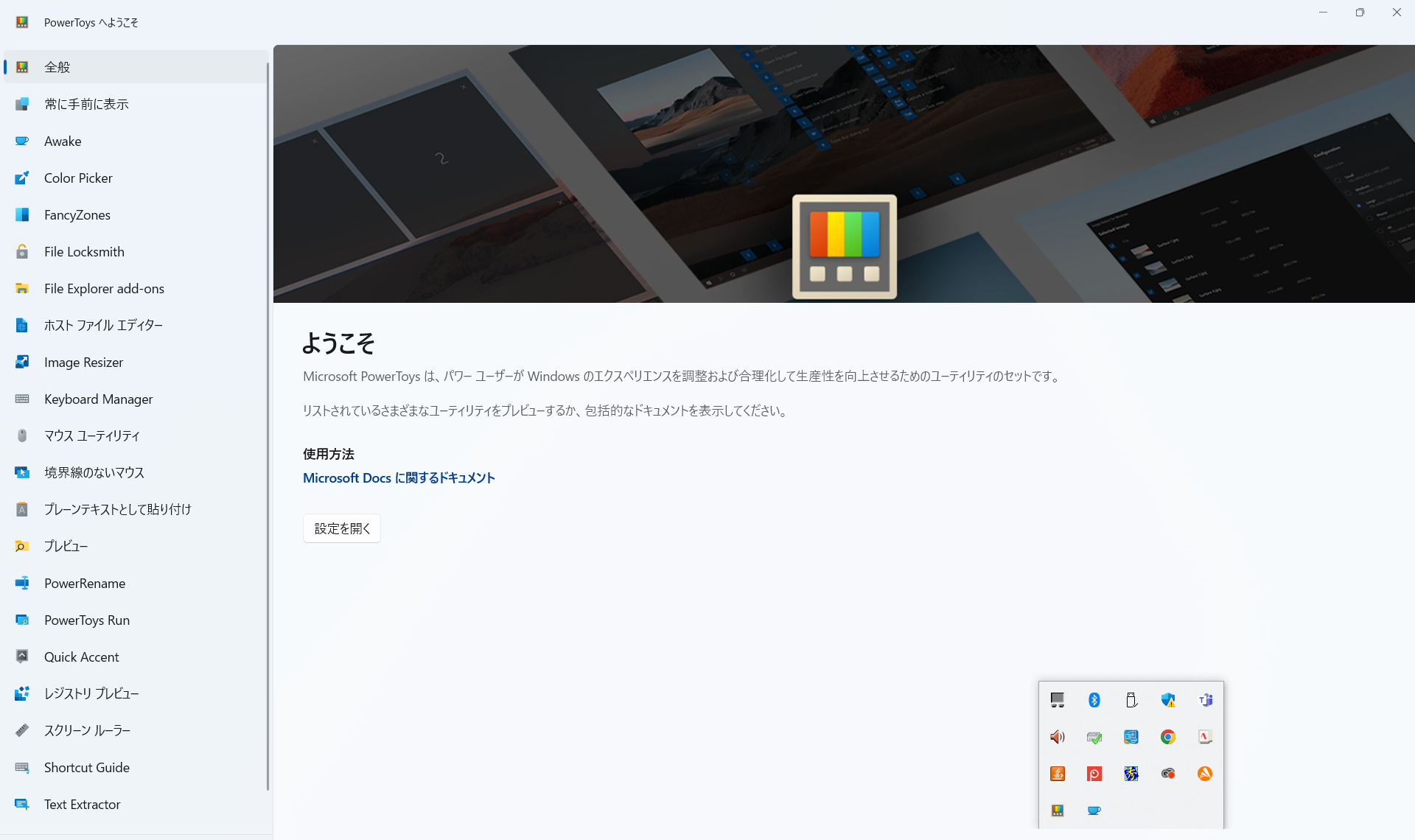Click the sidebar vertical scrollbar
Image resolution: width=1415 pixels, height=840 pixels.
point(268,426)
